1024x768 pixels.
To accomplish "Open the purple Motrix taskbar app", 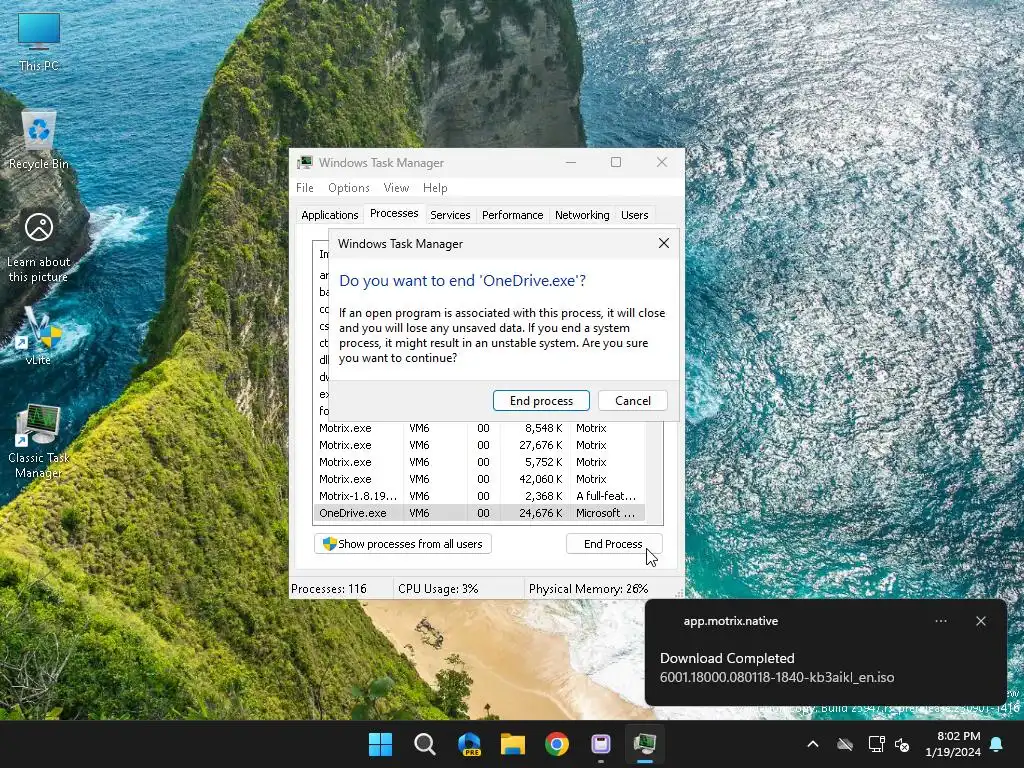I will click(x=601, y=744).
